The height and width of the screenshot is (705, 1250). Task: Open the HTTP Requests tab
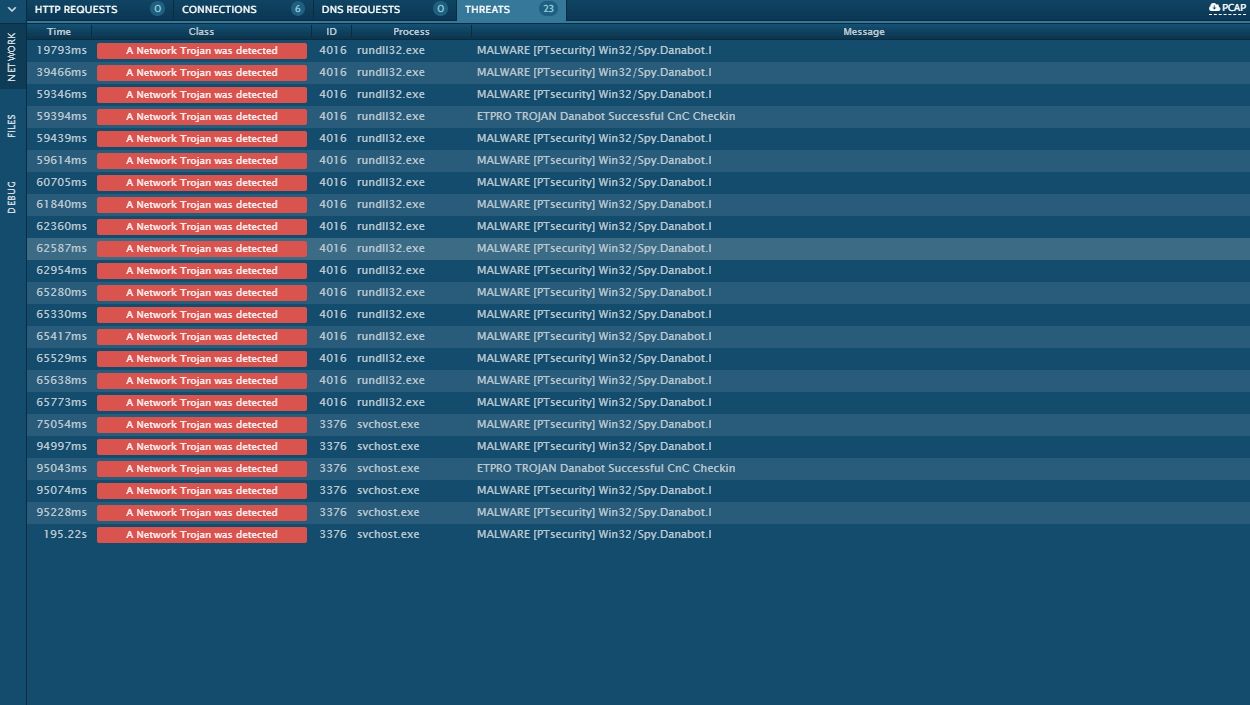[76, 10]
